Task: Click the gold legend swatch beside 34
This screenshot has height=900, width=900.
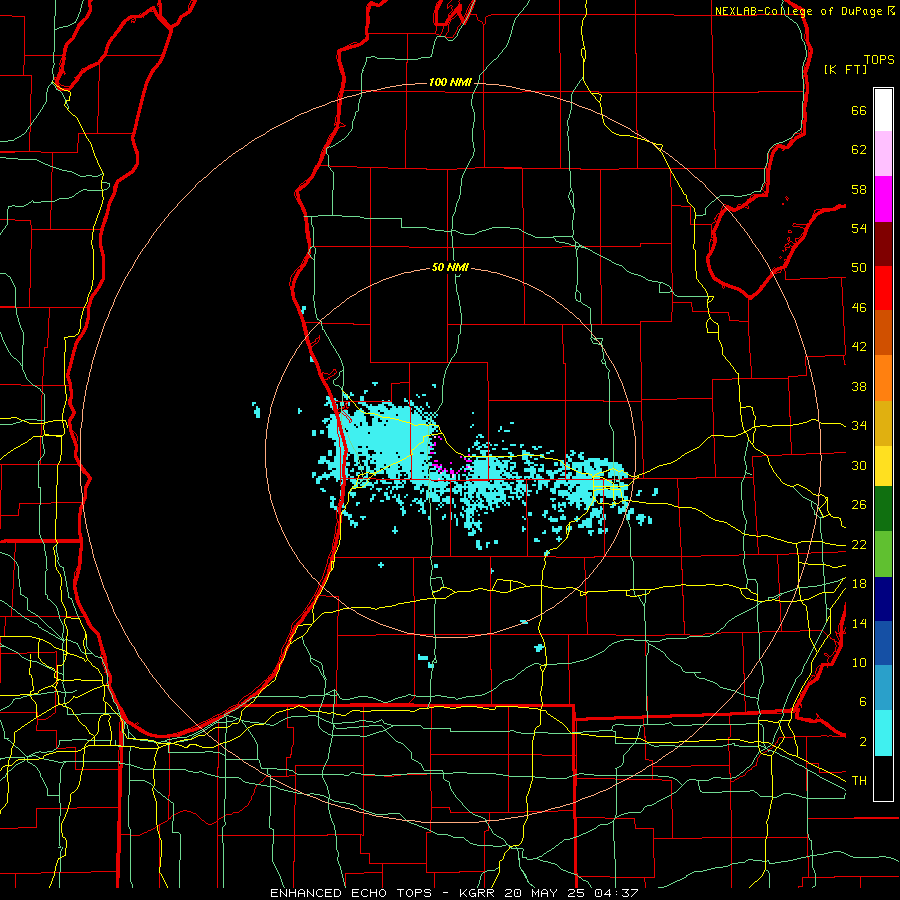Action: [883, 423]
